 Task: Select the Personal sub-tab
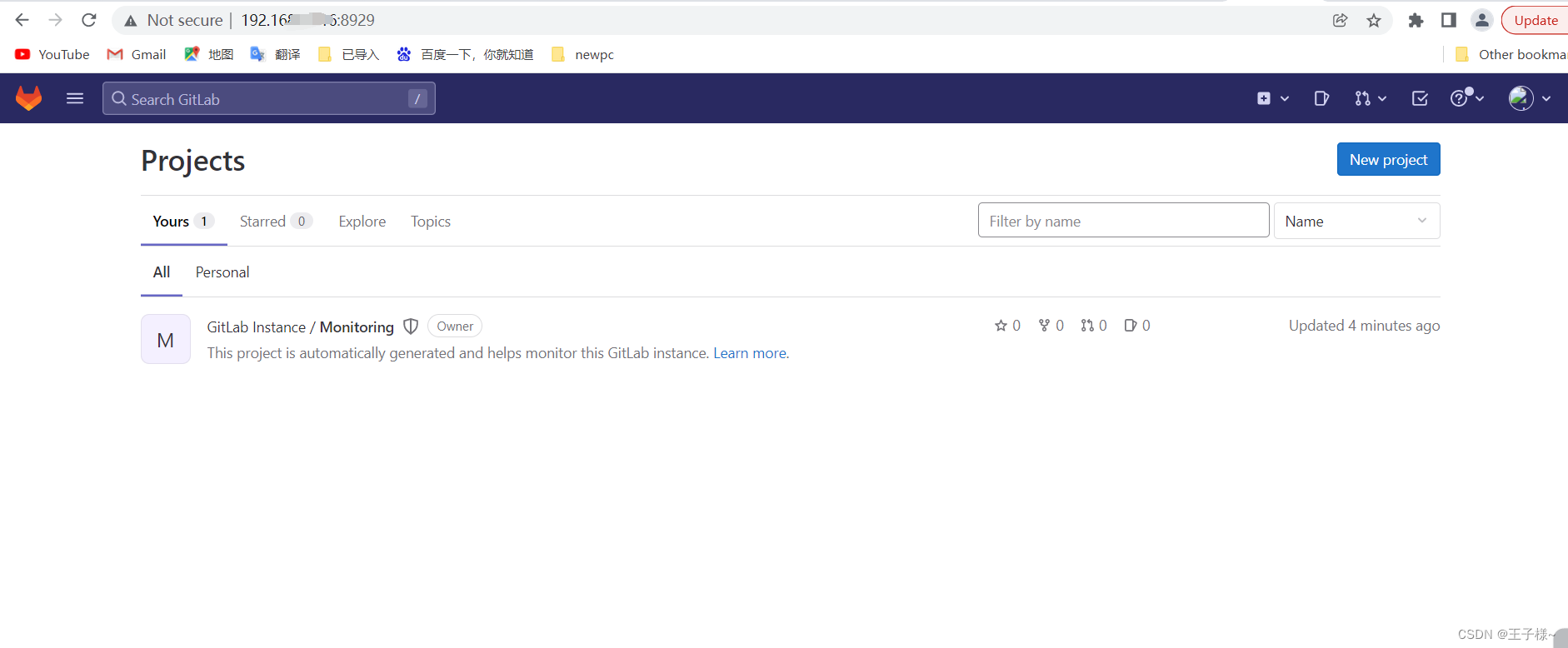222,272
